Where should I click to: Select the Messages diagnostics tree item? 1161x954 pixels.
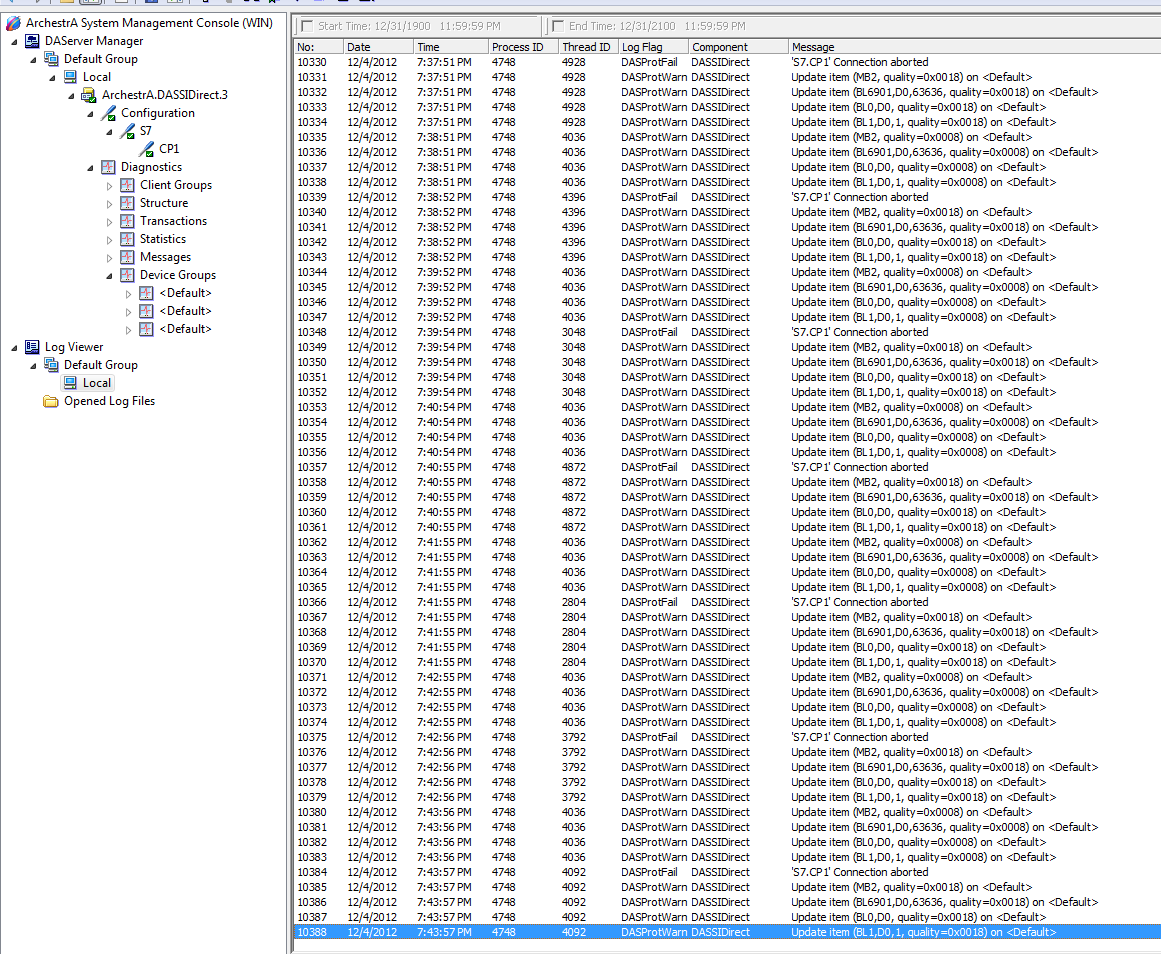click(x=165, y=257)
